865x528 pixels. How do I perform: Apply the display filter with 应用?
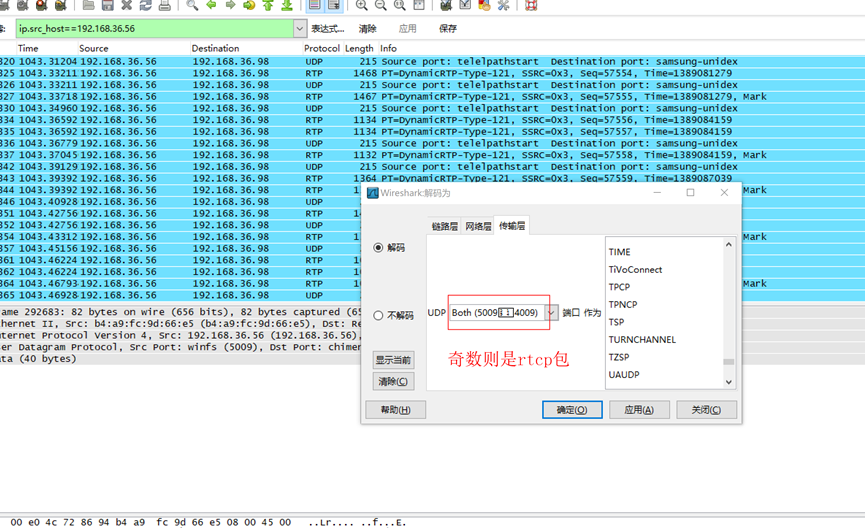pyautogui.click(x=408, y=29)
